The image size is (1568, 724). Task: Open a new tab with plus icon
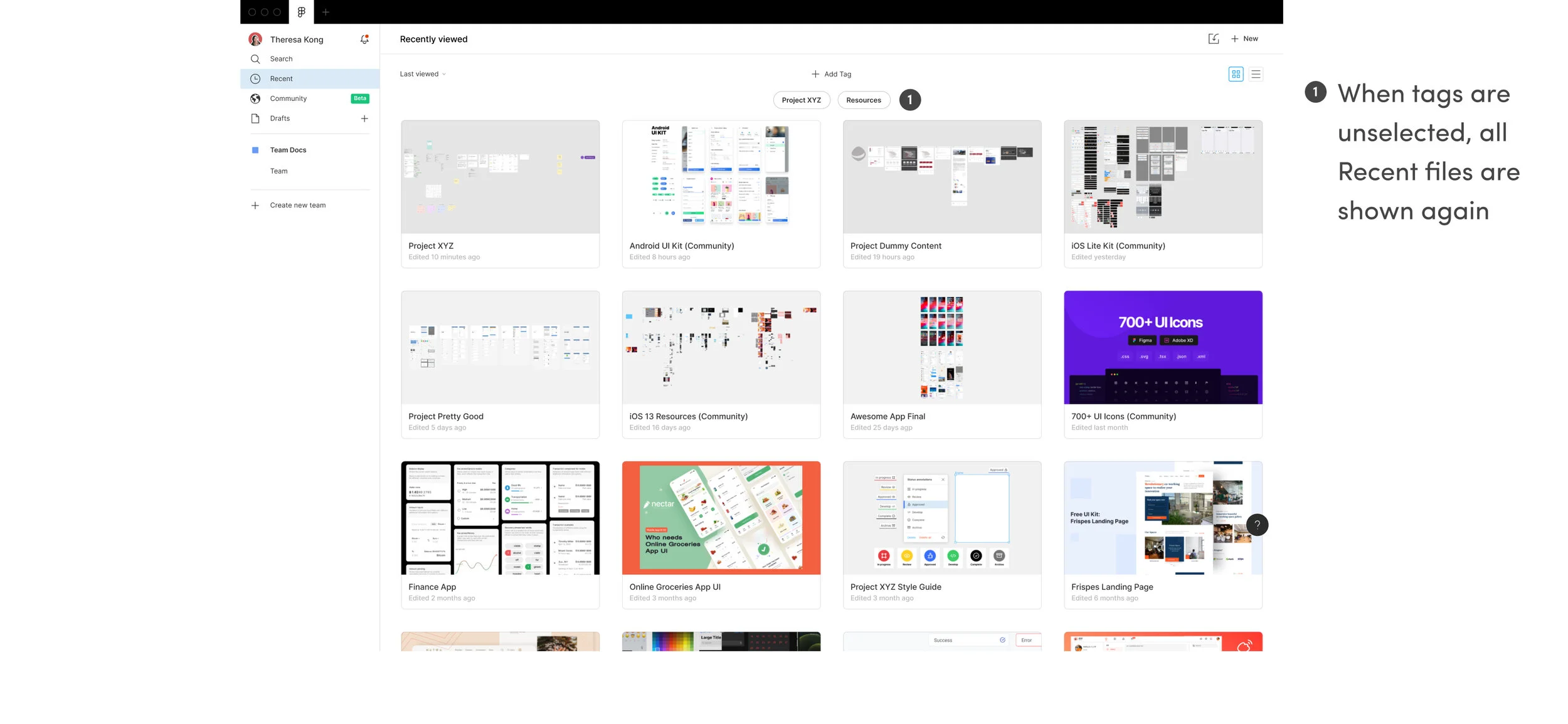click(326, 12)
